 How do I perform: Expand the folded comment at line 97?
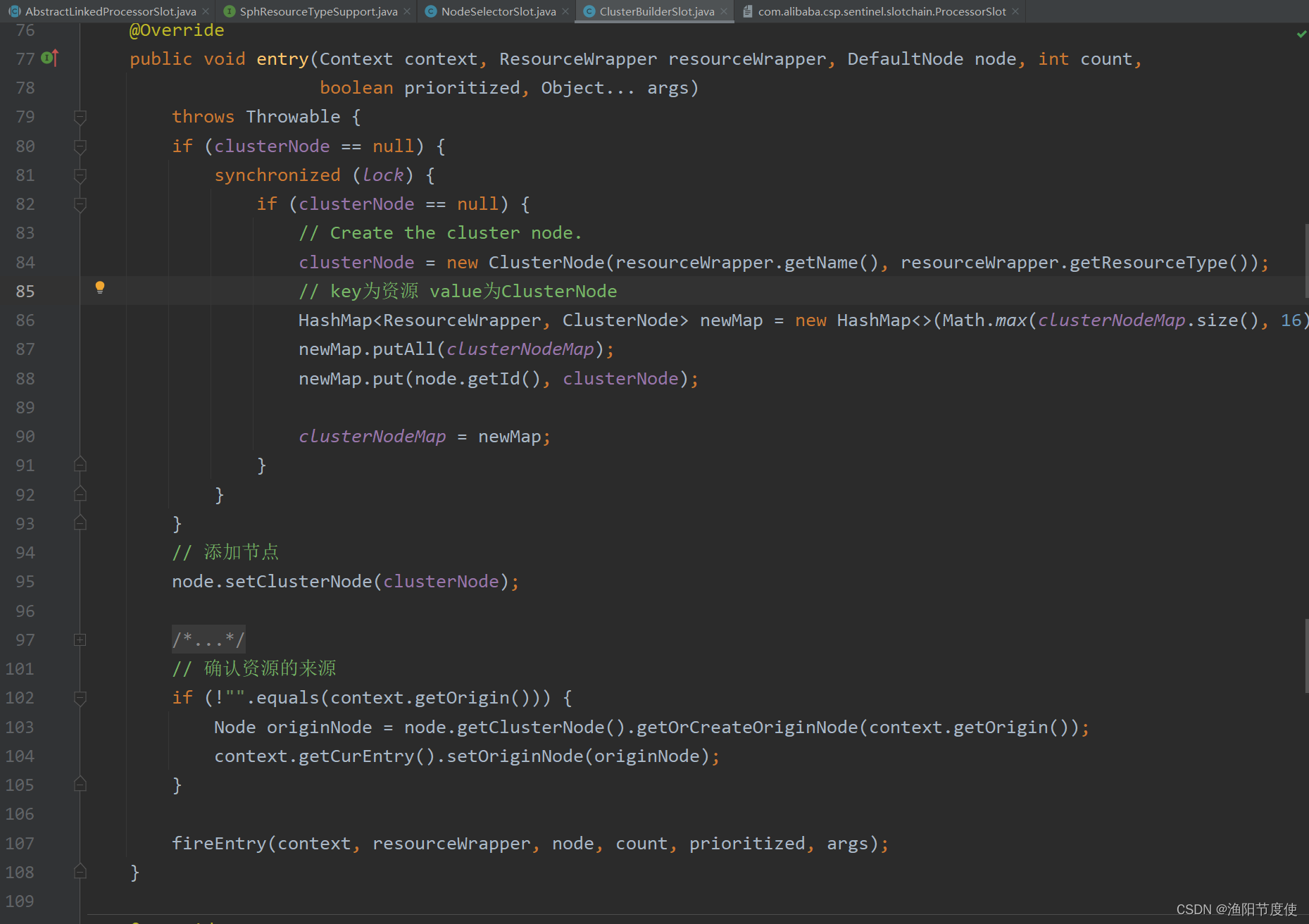click(80, 639)
